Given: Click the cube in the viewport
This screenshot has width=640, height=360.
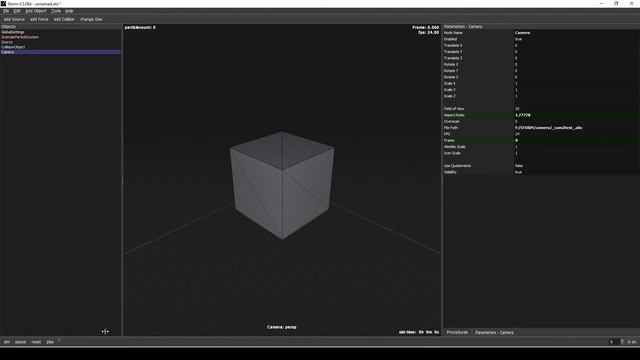Looking at the screenshot, I should click(x=282, y=184).
